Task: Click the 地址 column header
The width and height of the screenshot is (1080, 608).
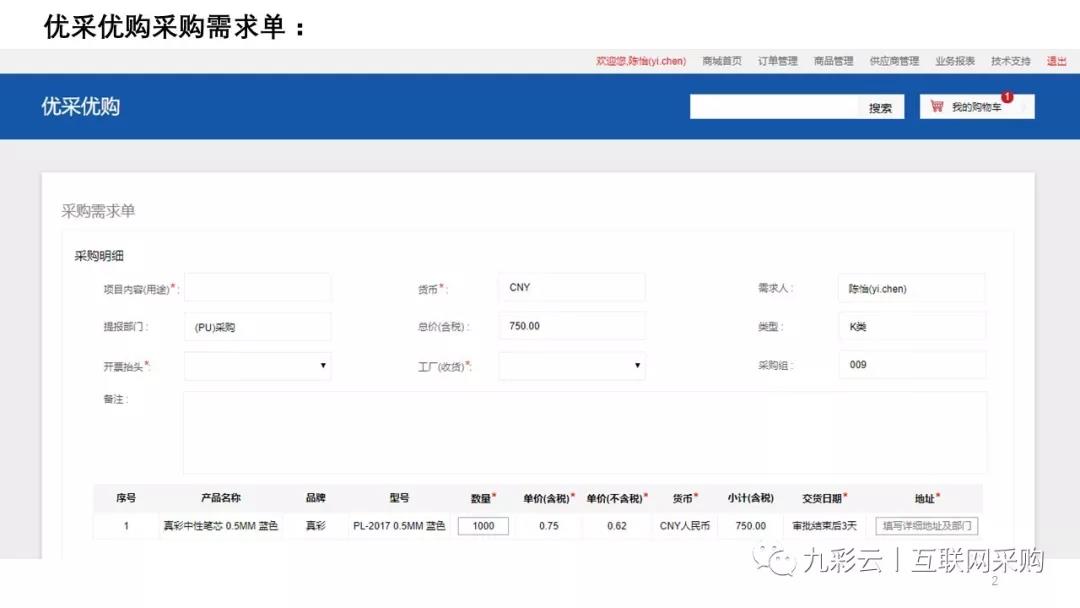Action: point(926,498)
